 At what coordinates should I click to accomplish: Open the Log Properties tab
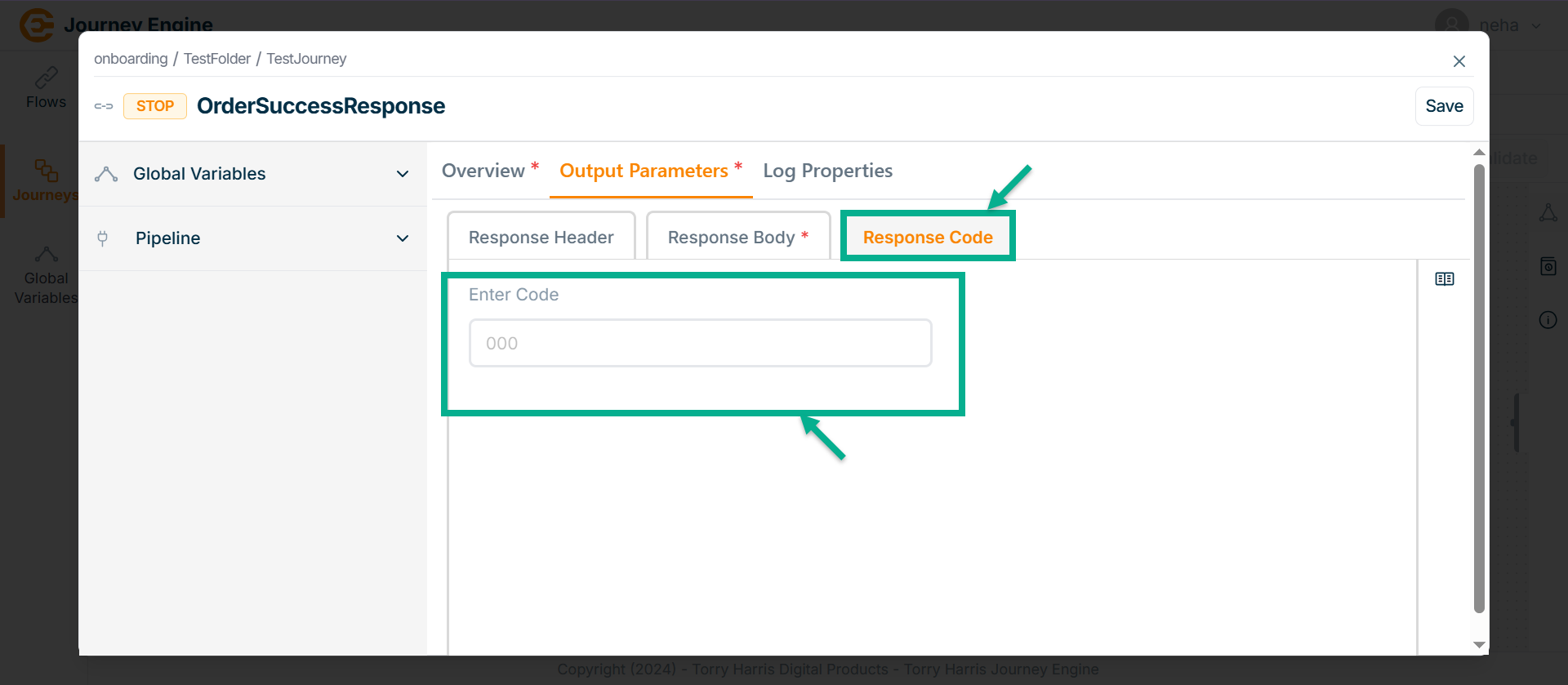(x=827, y=171)
